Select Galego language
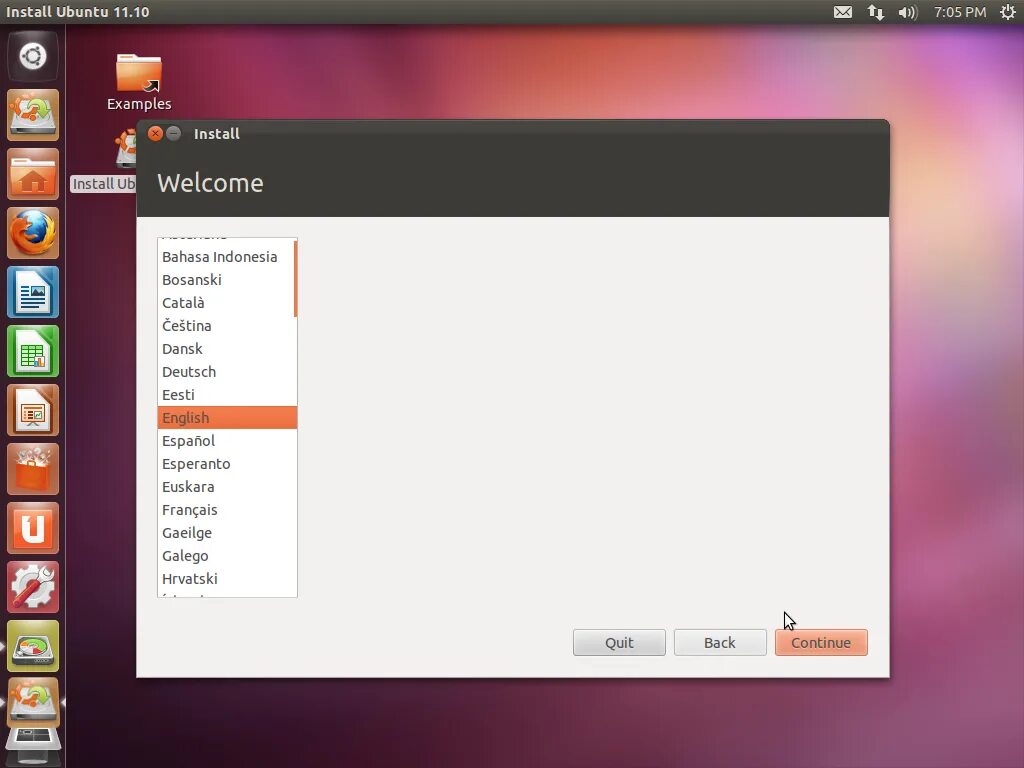Screen dimensions: 1024x768 coord(227,556)
